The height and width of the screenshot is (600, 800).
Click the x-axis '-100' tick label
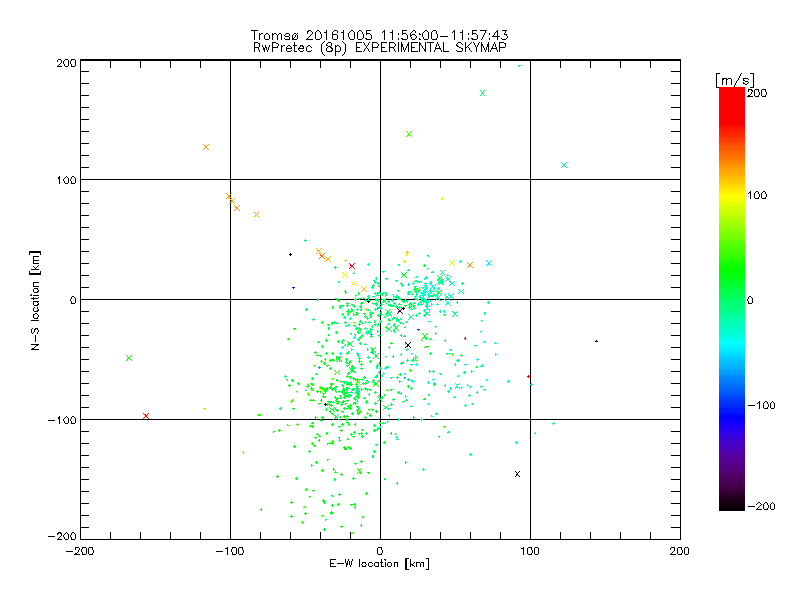point(230,551)
